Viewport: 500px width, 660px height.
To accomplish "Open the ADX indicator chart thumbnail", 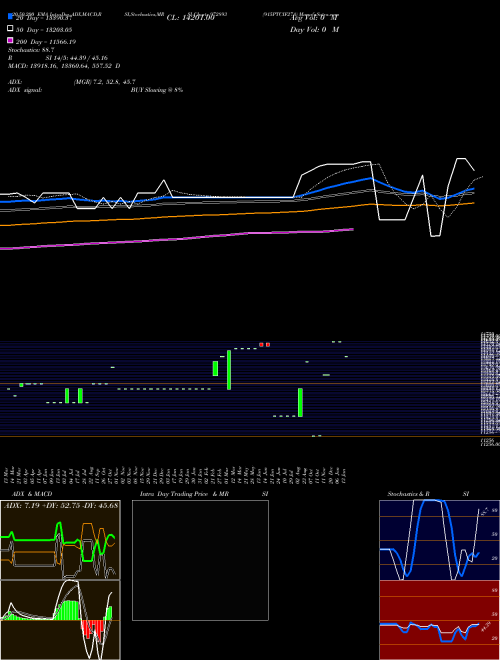I will pyautogui.click(x=60, y=540).
